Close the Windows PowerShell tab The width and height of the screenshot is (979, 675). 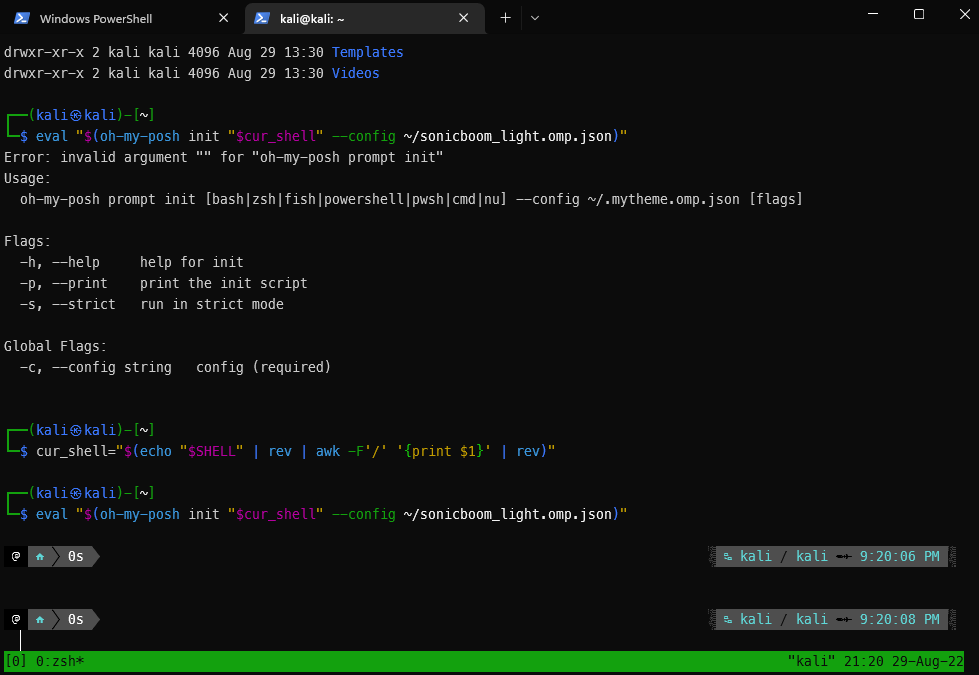pyautogui.click(x=224, y=18)
